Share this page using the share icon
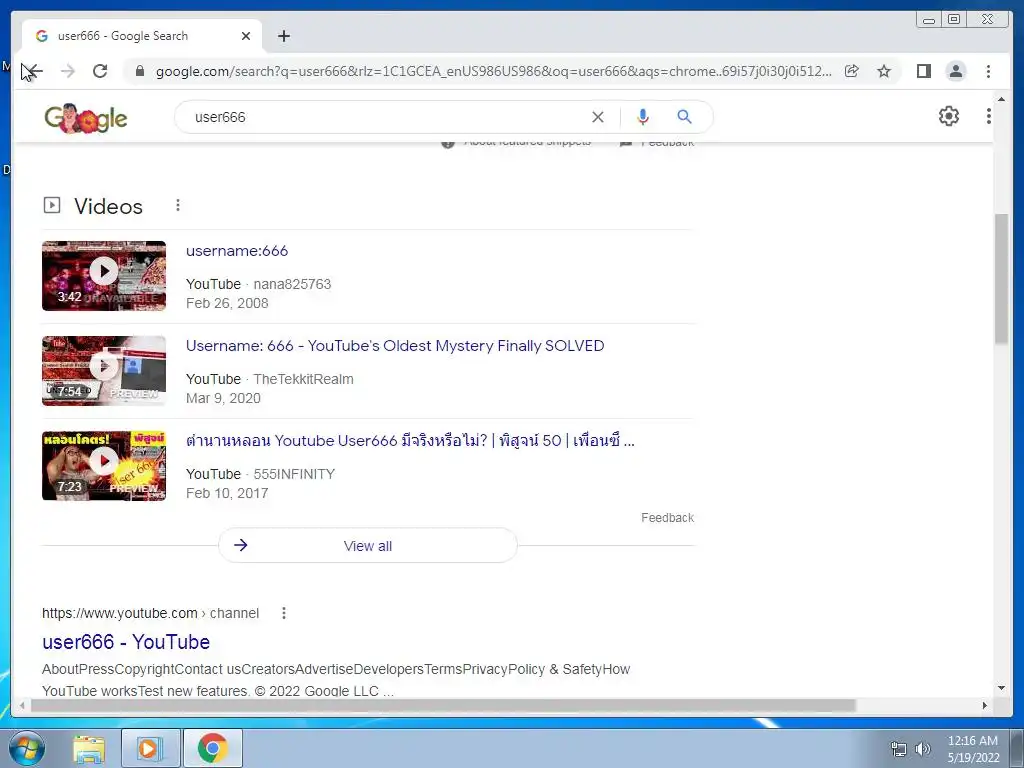 click(x=851, y=71)
